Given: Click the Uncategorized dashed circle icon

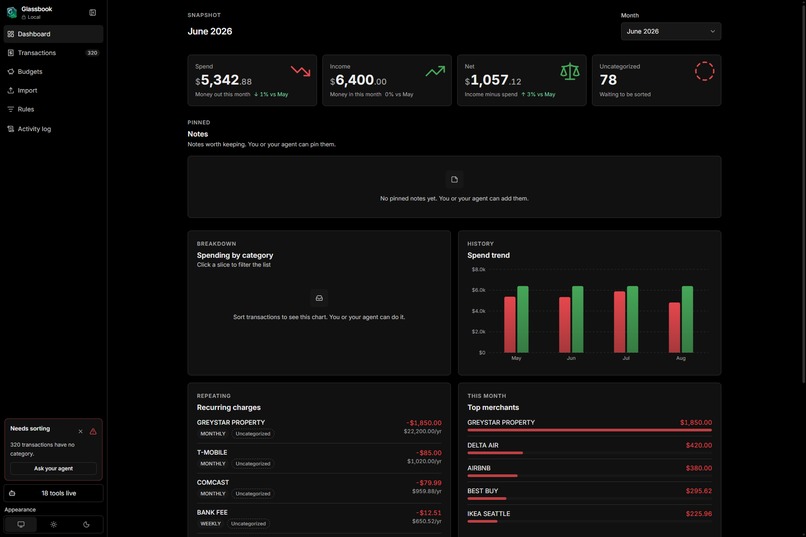Looking at the screenshot, I should (x=705, y=71).
